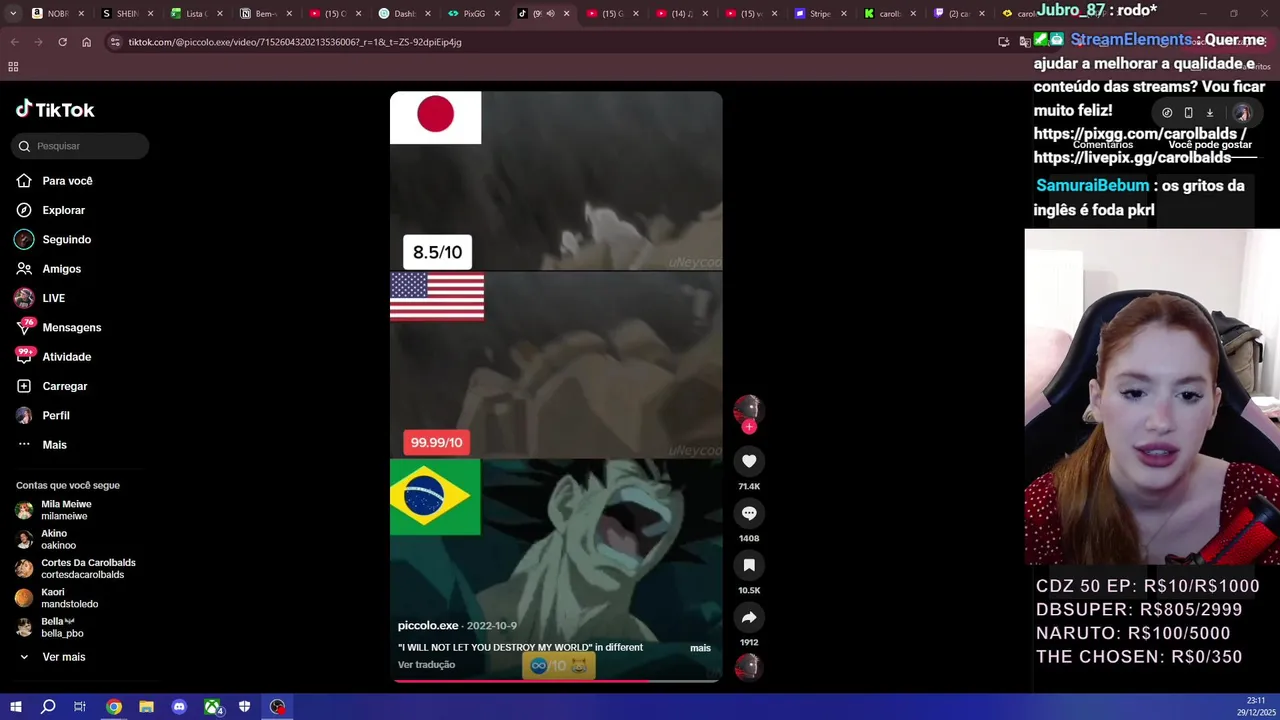Follow creator with red plus badge
Image resolution: width=1280 pixels, height=720 pixels.
click(749, 427)
